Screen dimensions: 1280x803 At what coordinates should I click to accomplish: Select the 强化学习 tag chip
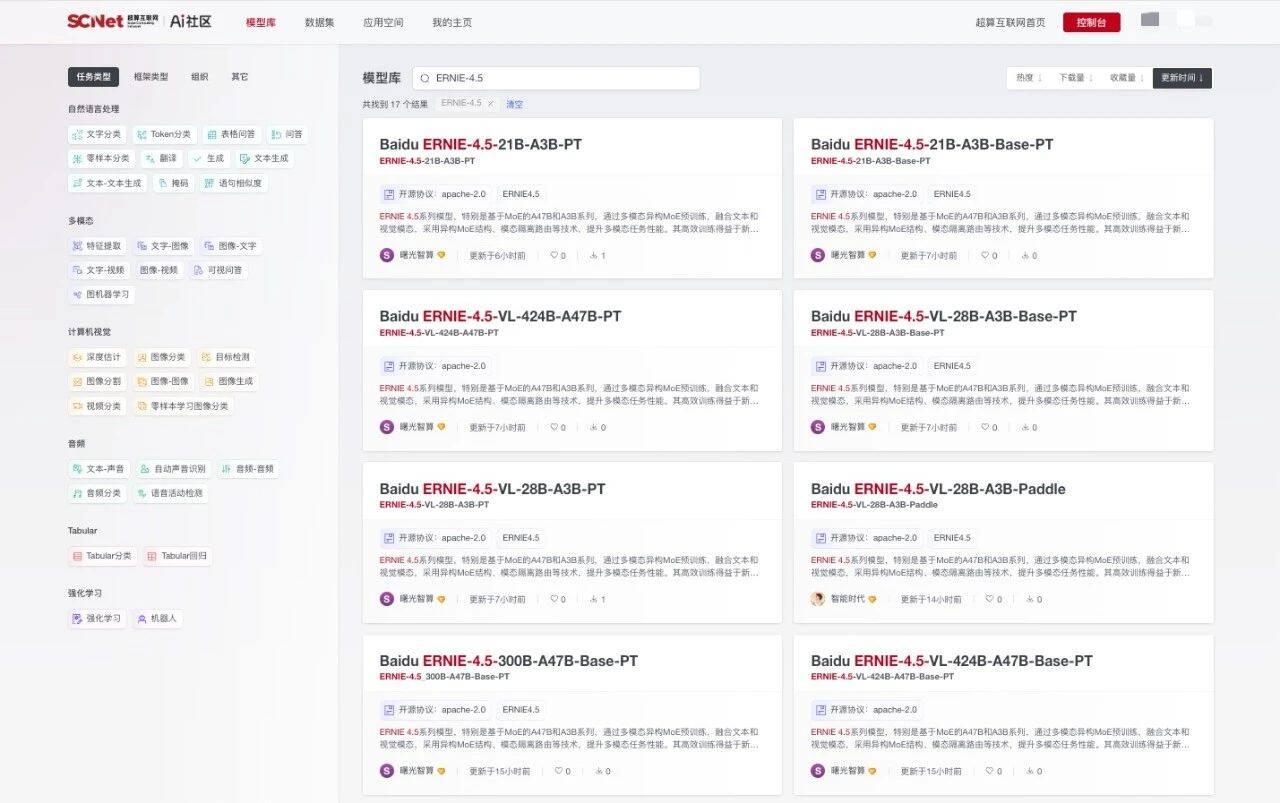click(97, 618)
